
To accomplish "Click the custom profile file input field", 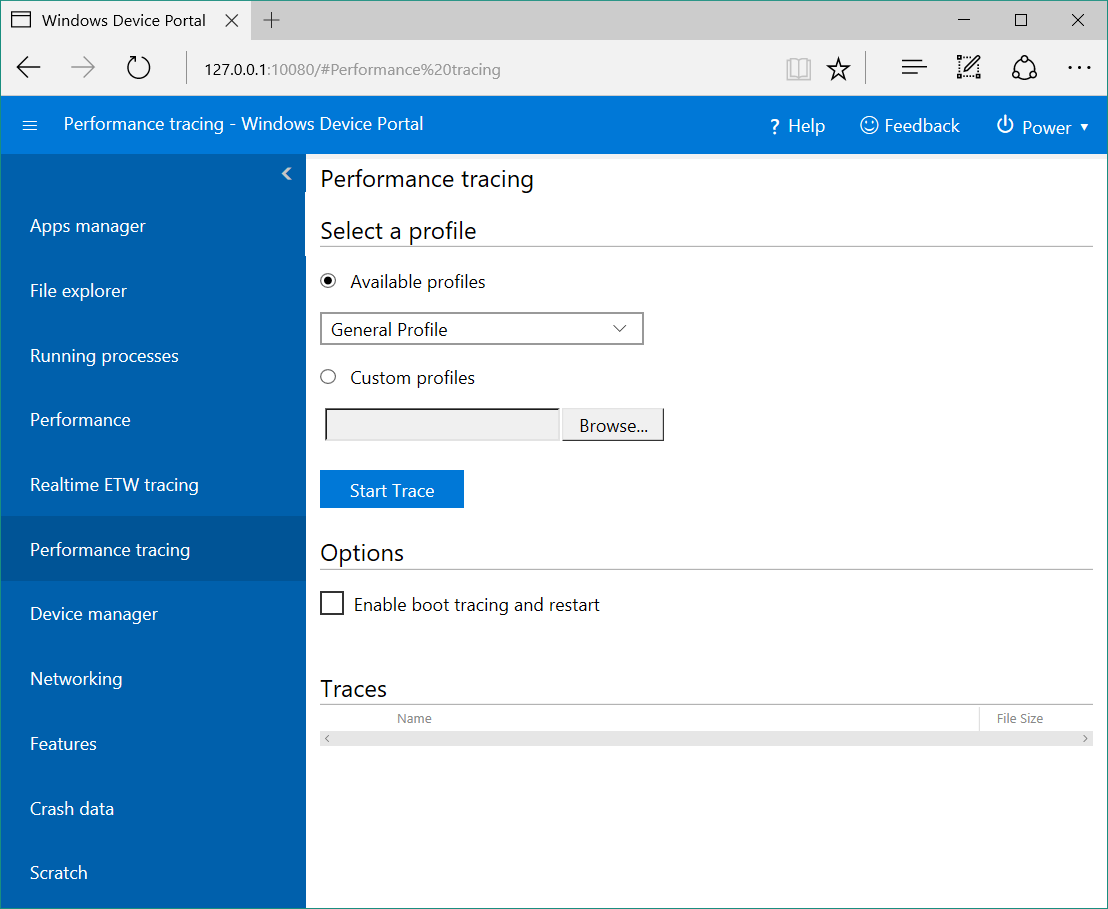I will 441,424.
